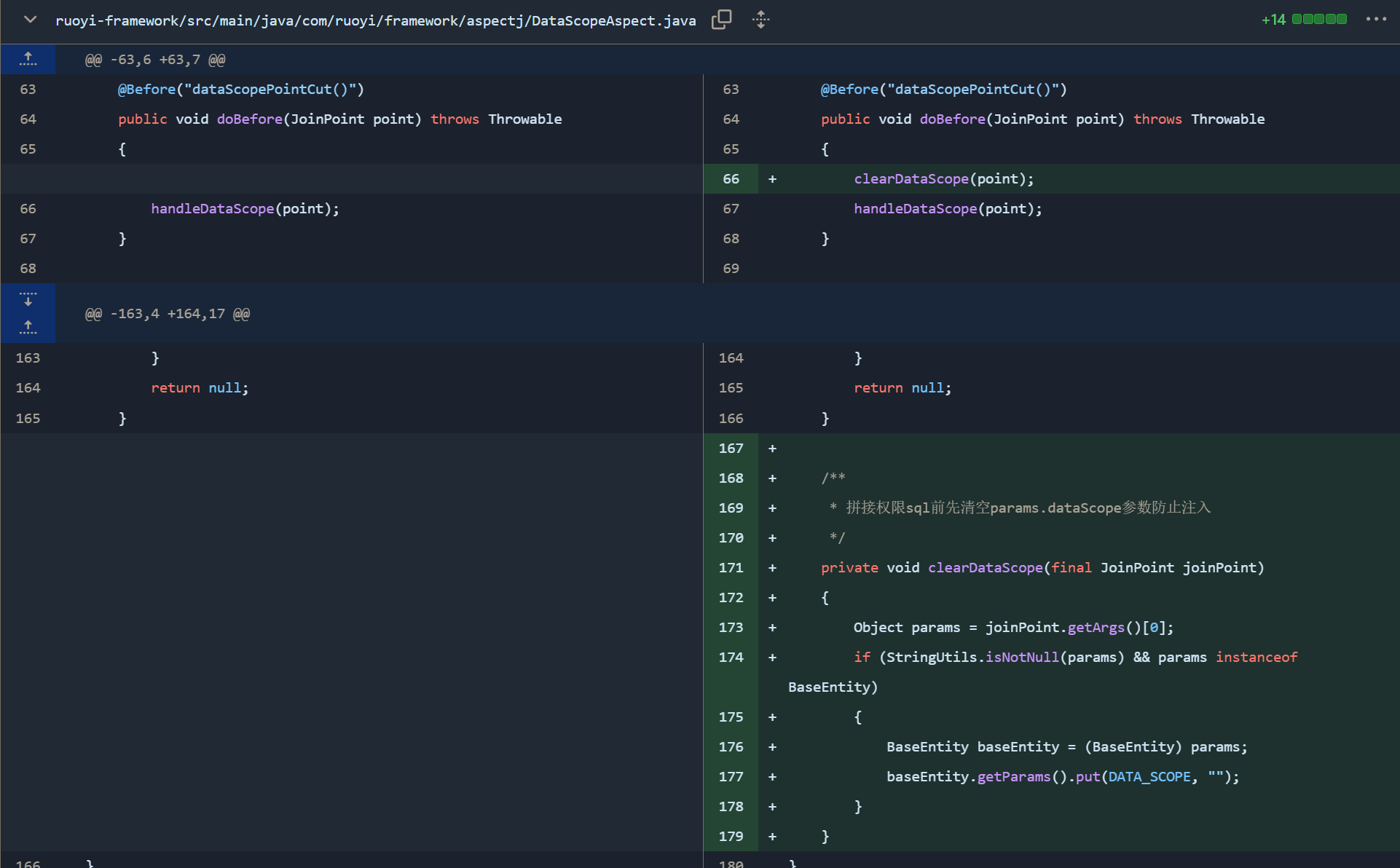
Task: Click plus marker on line 167
Action: coord(772,448)
